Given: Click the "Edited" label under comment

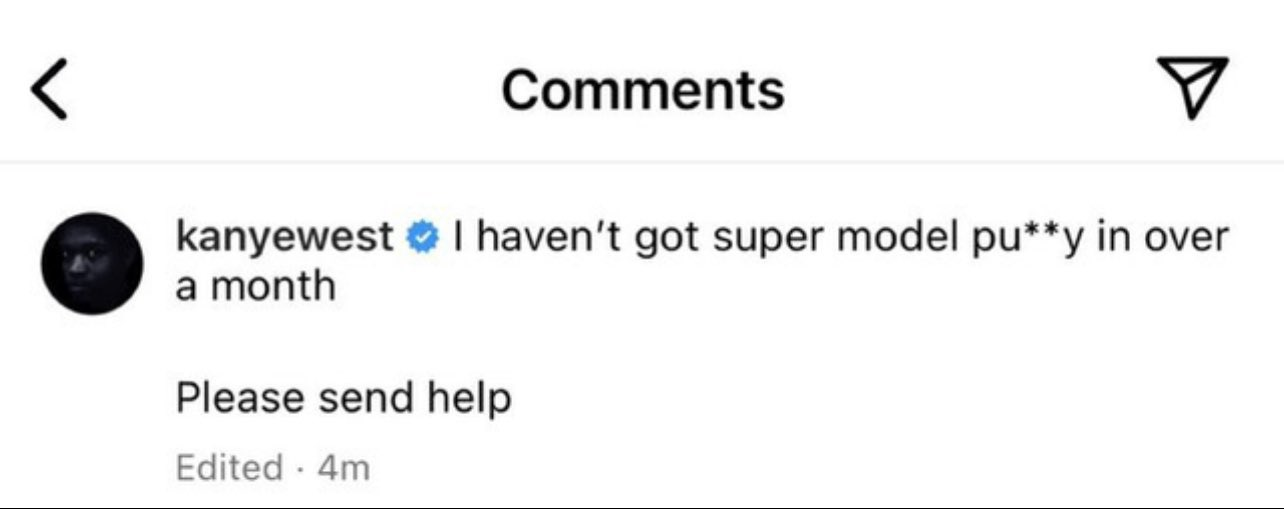Looking at the screenshot, I should pyautogui.click(x=229, y=467).
